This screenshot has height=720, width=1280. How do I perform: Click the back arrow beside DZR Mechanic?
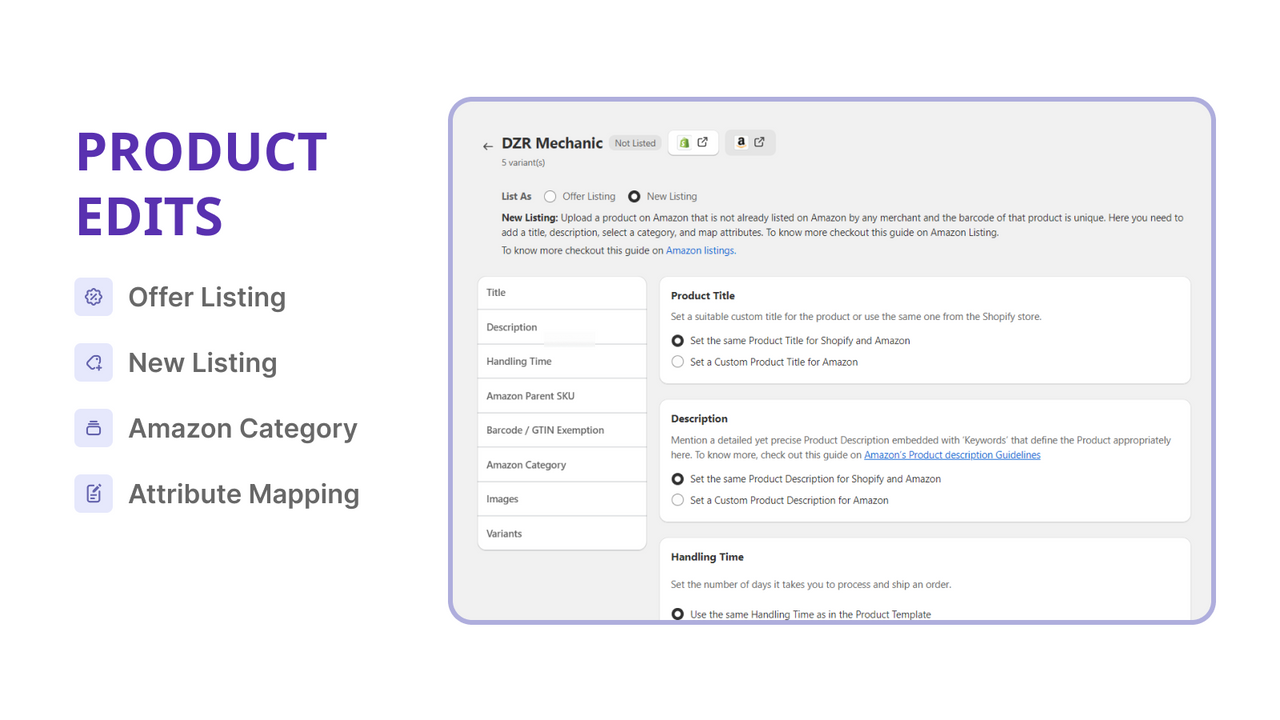[487, 146]
